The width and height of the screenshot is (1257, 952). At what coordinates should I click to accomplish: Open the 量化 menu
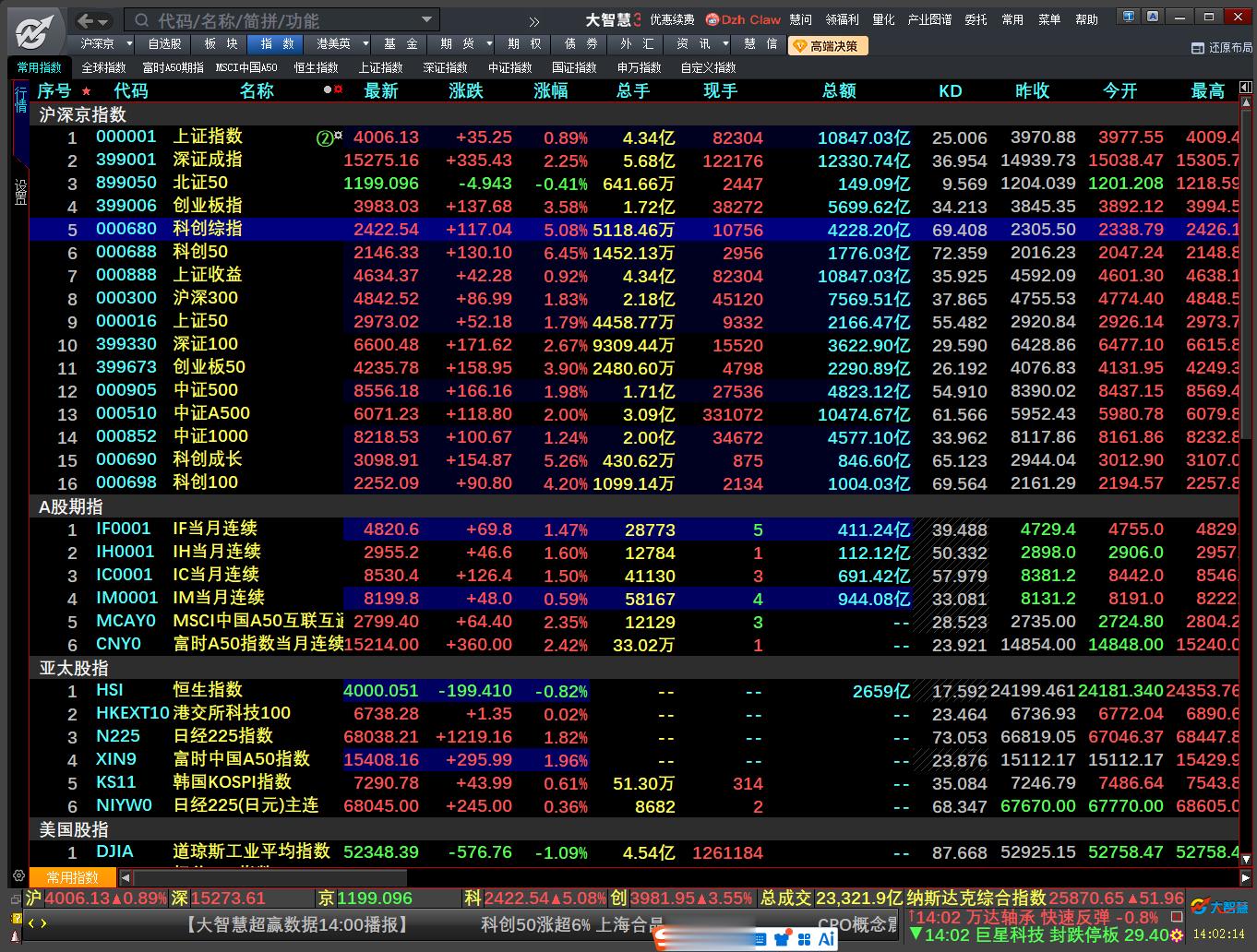(x=883, y=19)
